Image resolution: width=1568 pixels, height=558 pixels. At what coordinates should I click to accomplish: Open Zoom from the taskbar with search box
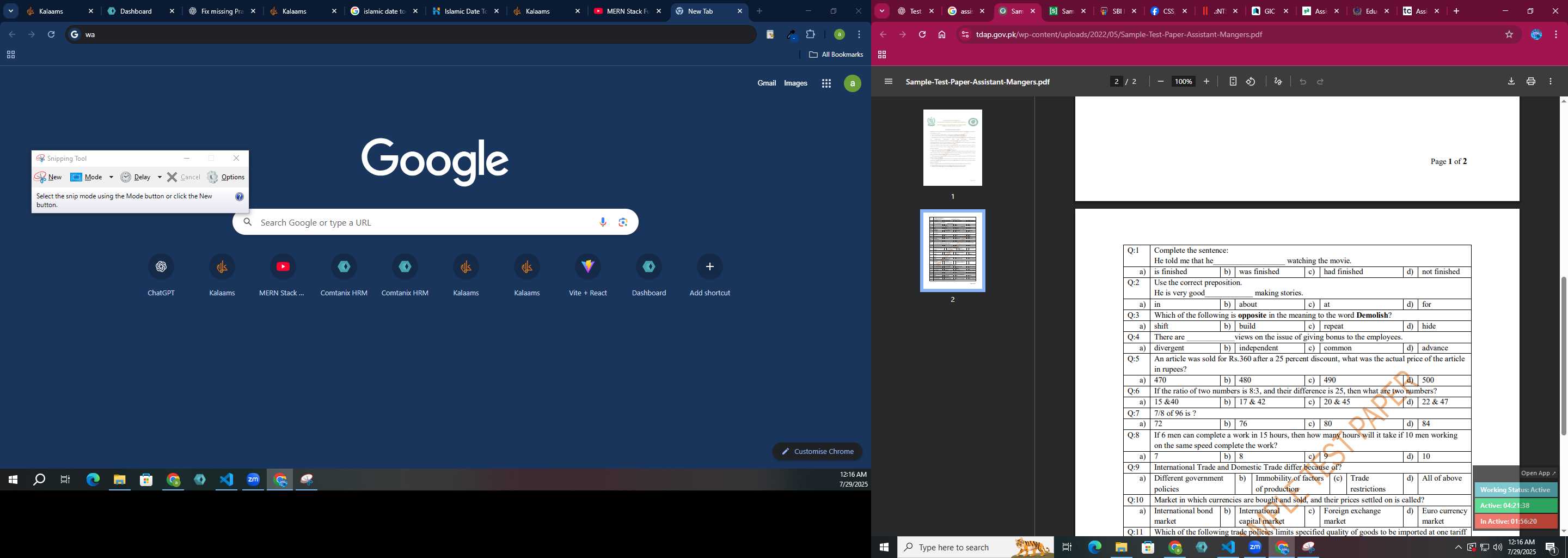click(x=1255, y=547)
